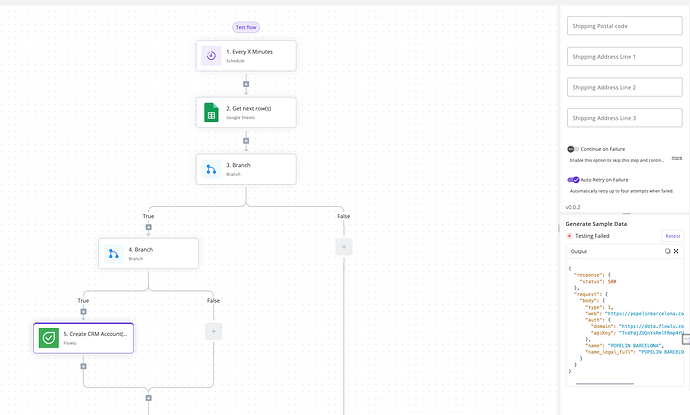This screenshot has width=690, height=415.
Task: Click the Google Sheets icon in step 2
Action: (x=211, y=112)
